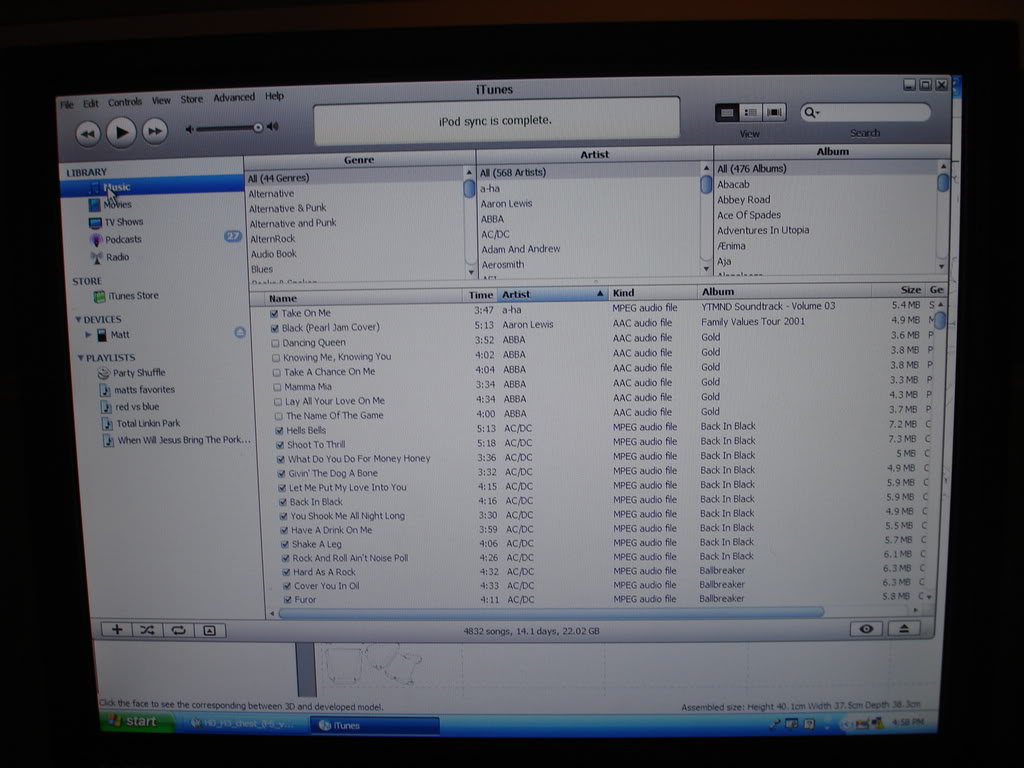Switch to list view button
The image size is (1024, 768).
[727, 113]
